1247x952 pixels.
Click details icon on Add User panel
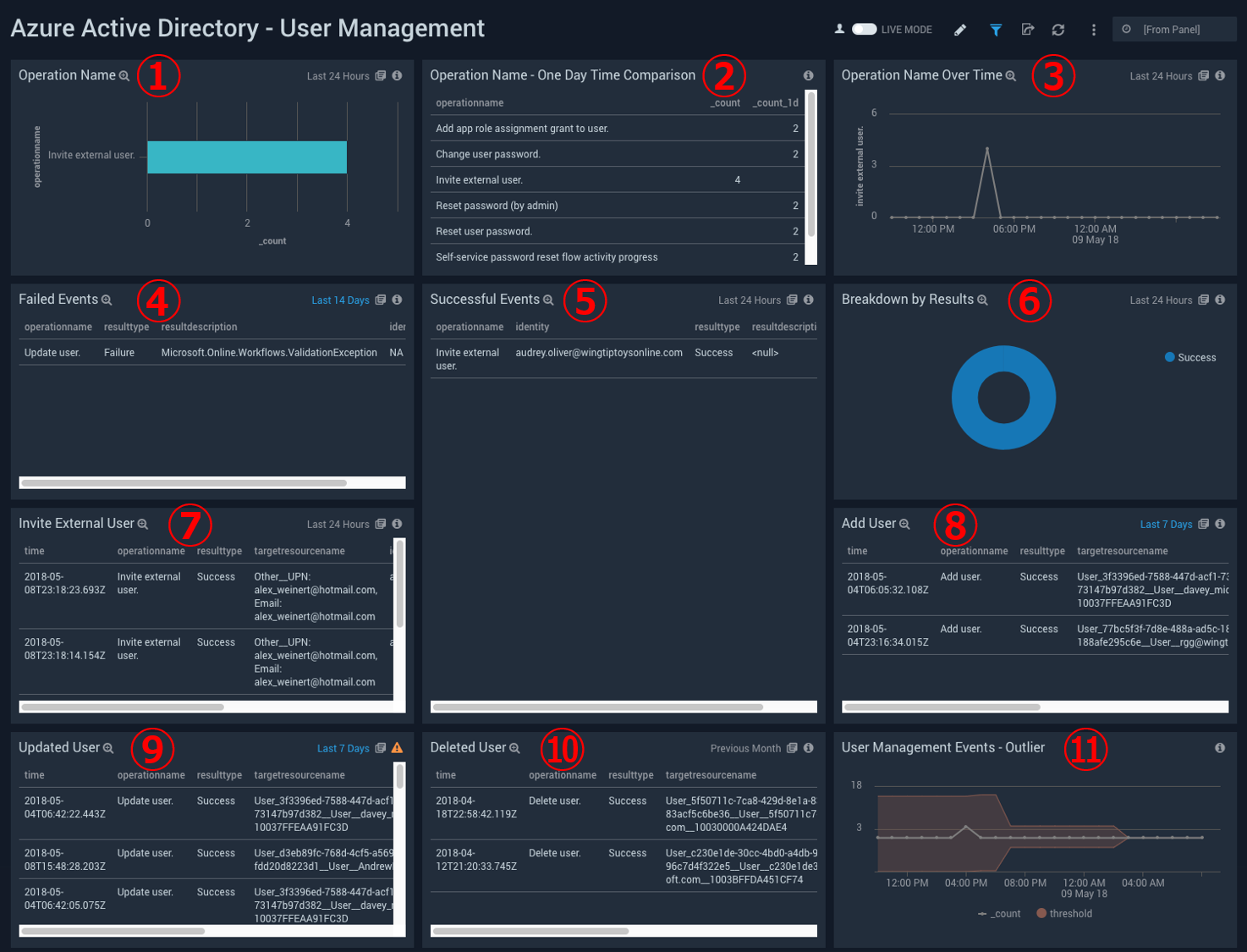point(1203,525)
